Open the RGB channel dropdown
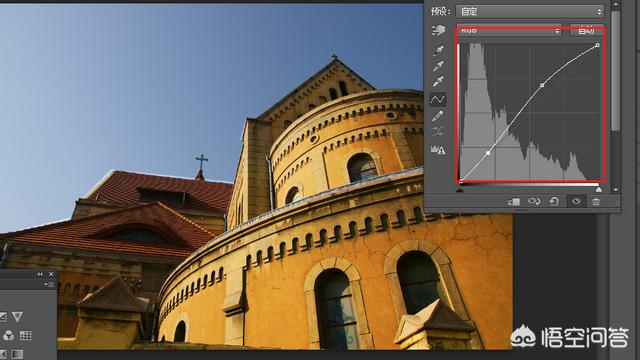The height and width of the screenshot is (360, 640). pyautogui.click(x=509, y=30)
